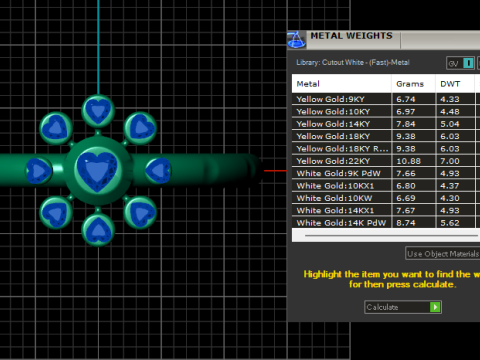Viewport: 480px width, 360px height.
Task: Select the Yellow Gold:22KY row
Action: (x=386, y=161)
